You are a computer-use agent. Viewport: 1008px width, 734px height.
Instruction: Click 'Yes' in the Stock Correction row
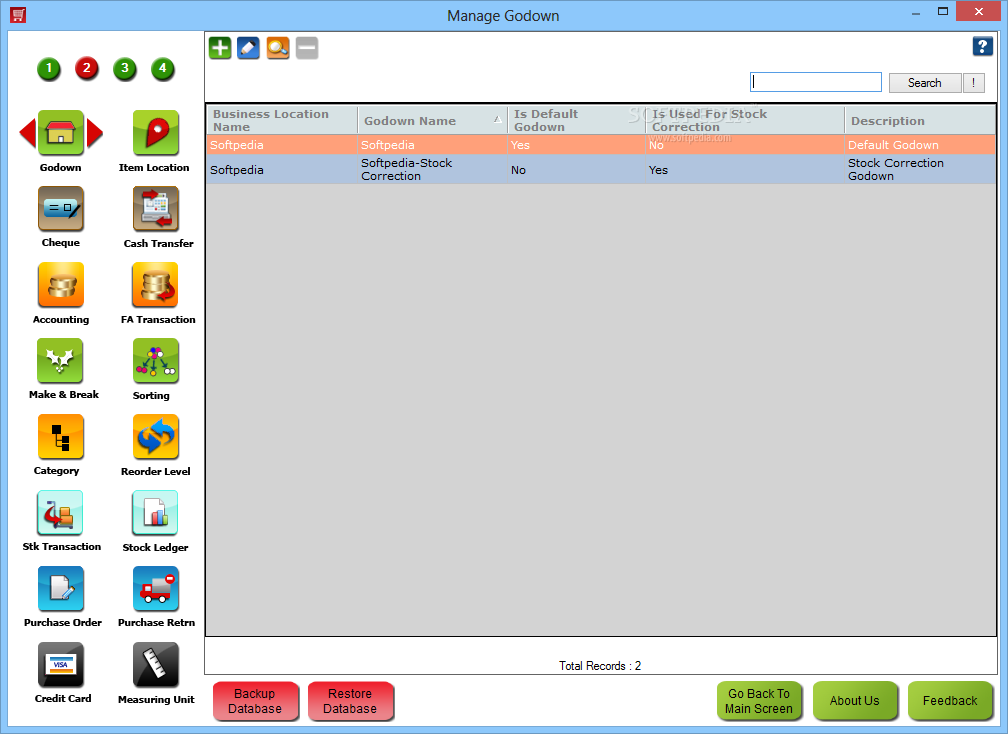[x=658, y=170]
